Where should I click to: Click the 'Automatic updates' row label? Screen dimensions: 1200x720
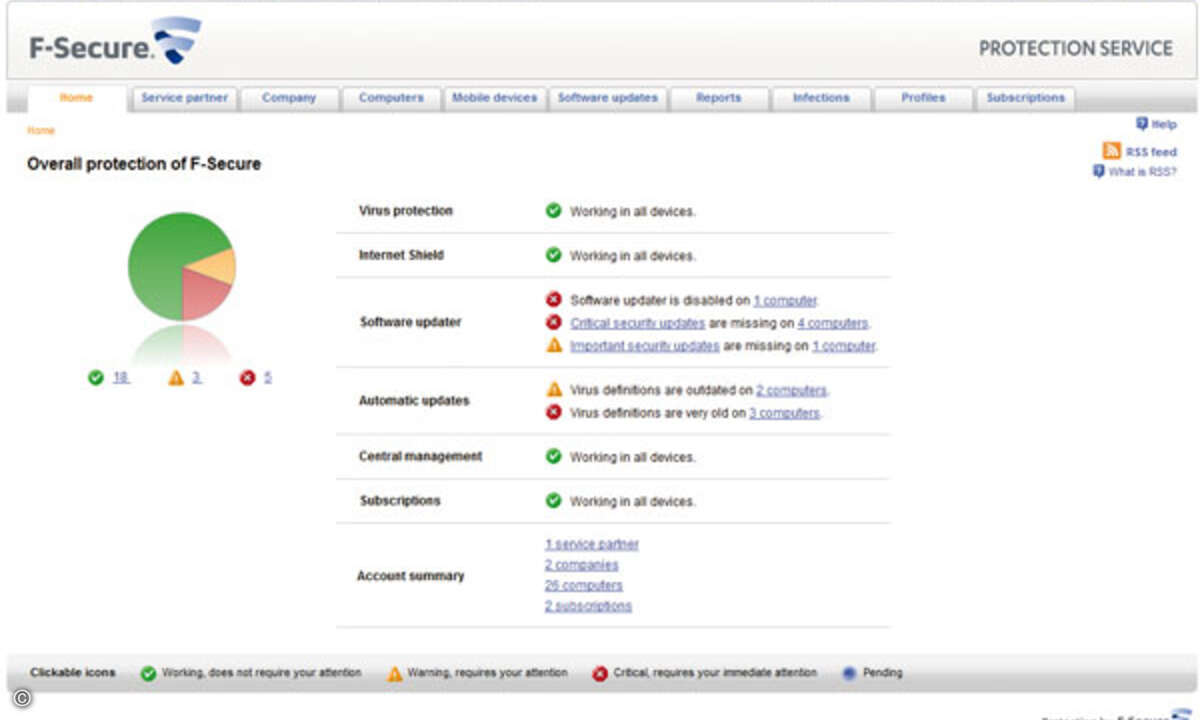(413, 401)
